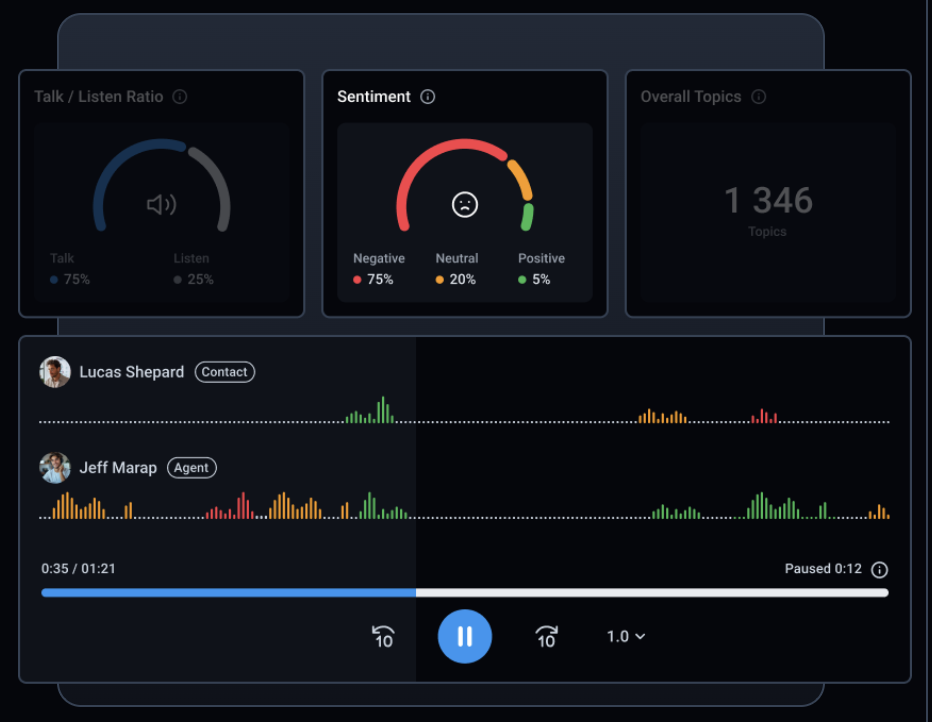
Task: Click Lucas Shepard's avatar
Action: click(x=55, y=372)
